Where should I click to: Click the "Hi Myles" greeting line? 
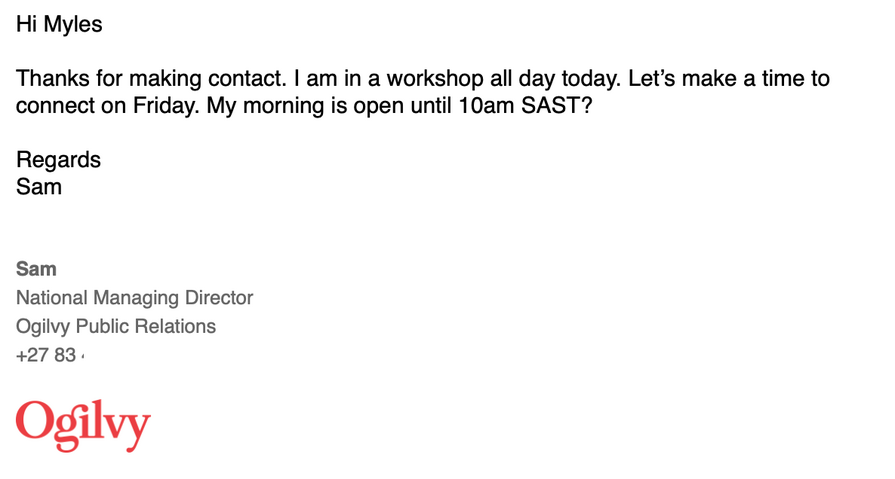click(x=59, y=25)
